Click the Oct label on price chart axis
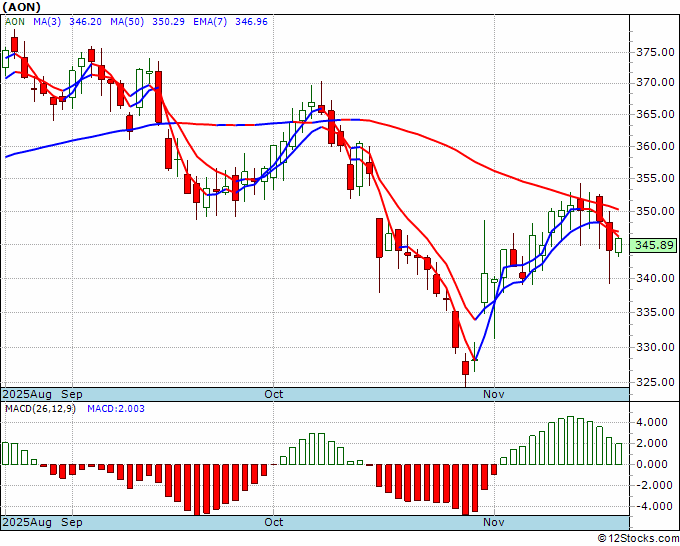The image size is (680, 546). pyautogui.click(x=274, y=394)
